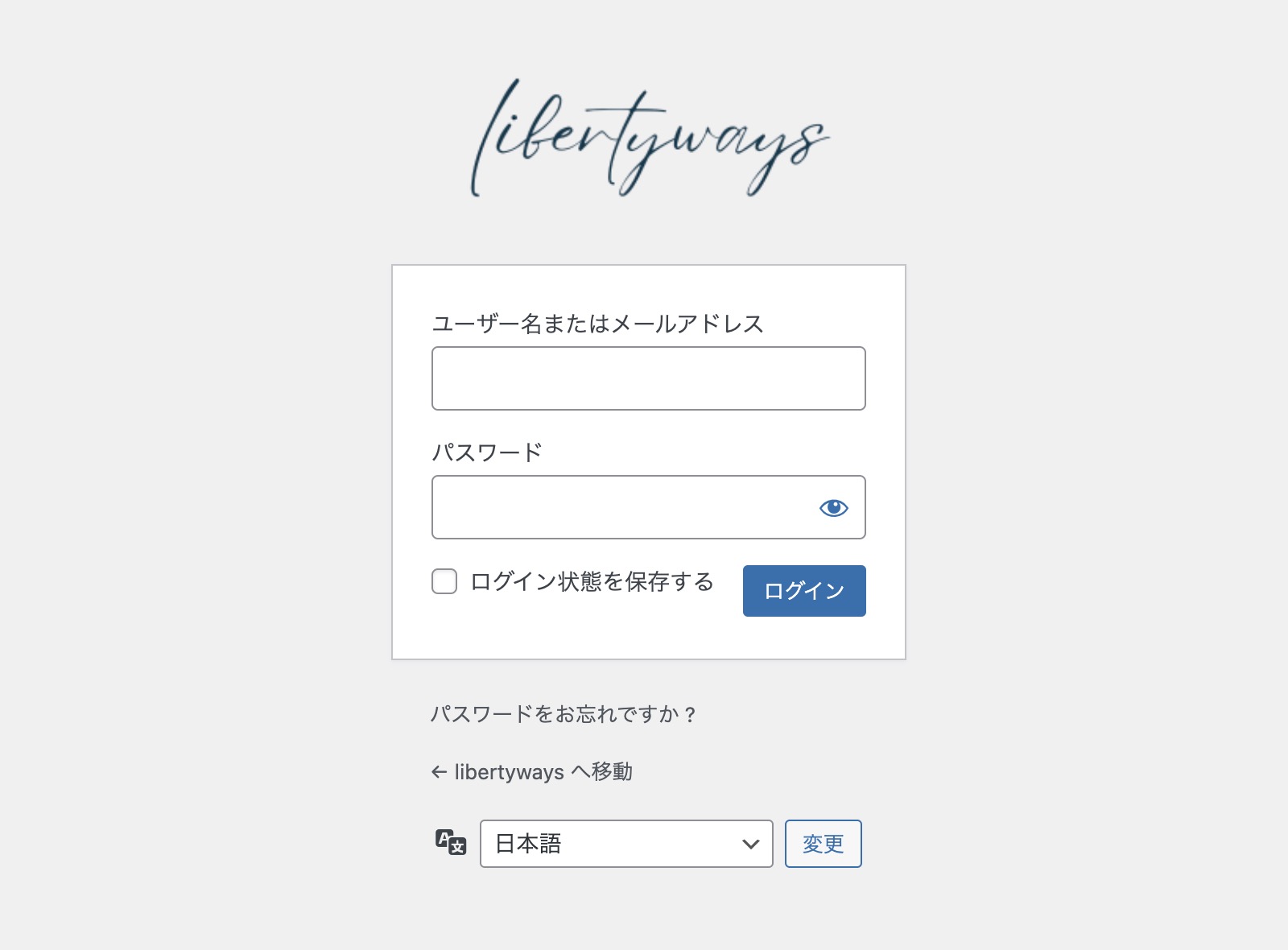Click the libertyways script logo
1288x950 pixels.
649,138
